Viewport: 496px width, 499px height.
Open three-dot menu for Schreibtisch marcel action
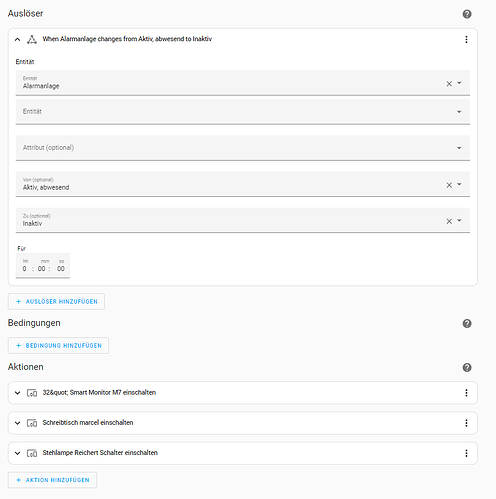click(466, 423)
